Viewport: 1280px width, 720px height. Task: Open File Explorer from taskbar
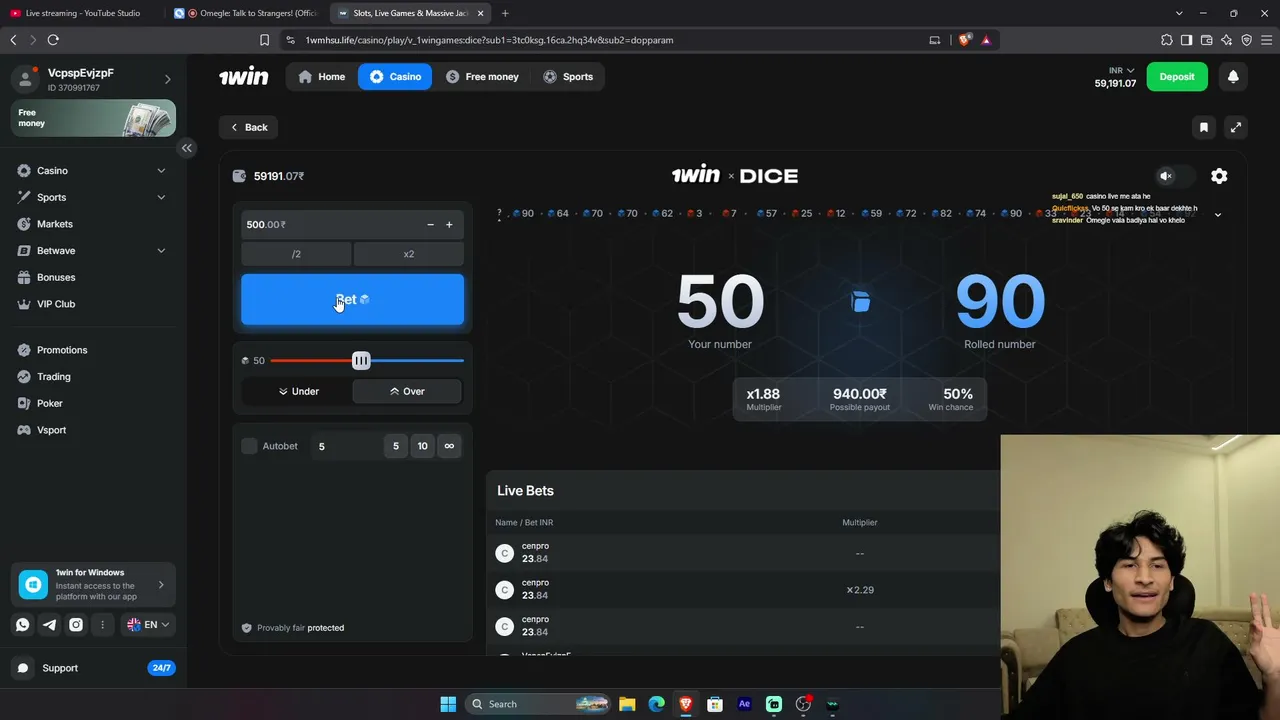point(627,704)
